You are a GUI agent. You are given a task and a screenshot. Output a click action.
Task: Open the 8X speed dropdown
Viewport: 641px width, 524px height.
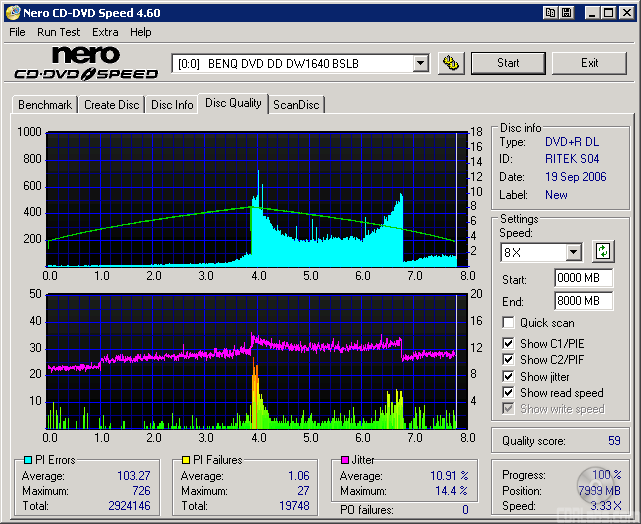pyautogui.click(x=573, y=252)
